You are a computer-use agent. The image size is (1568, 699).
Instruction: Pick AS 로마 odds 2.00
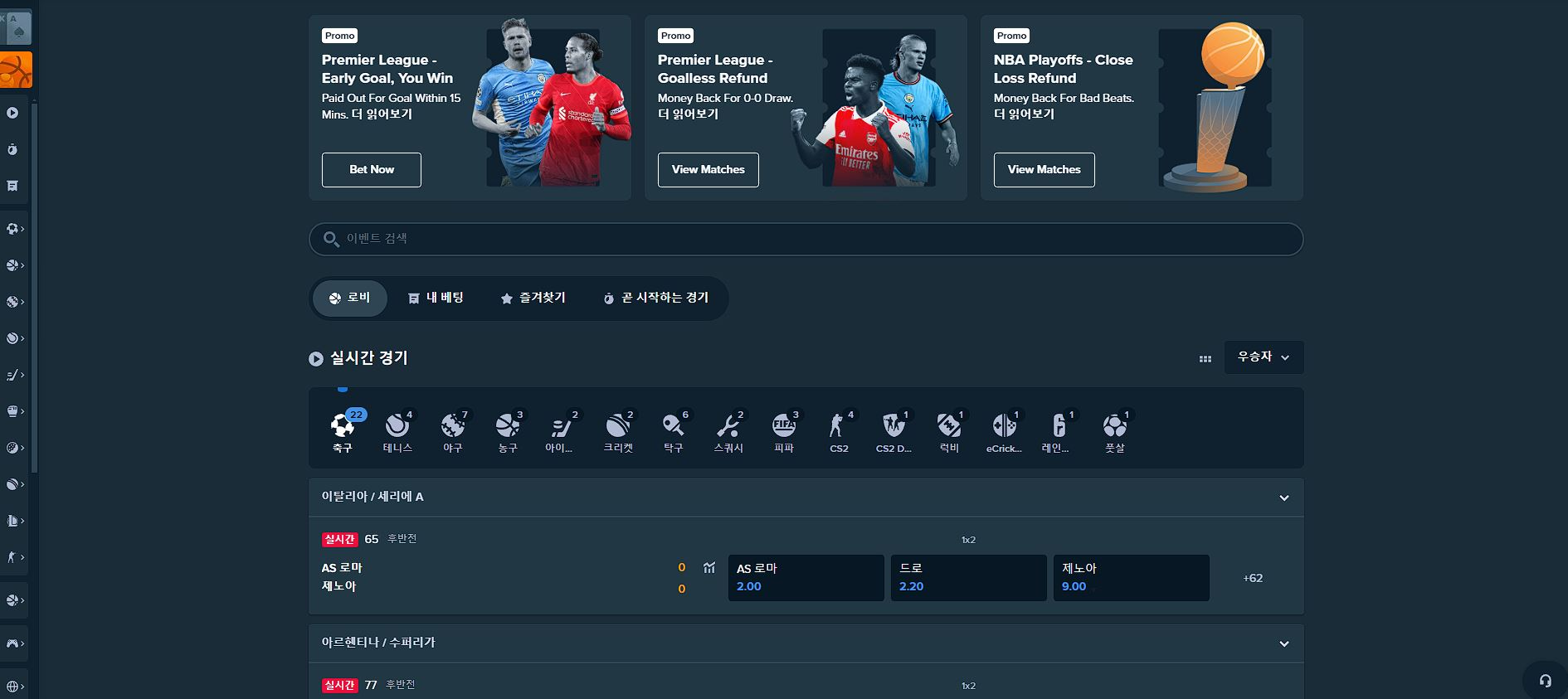(x=806, y=578)
